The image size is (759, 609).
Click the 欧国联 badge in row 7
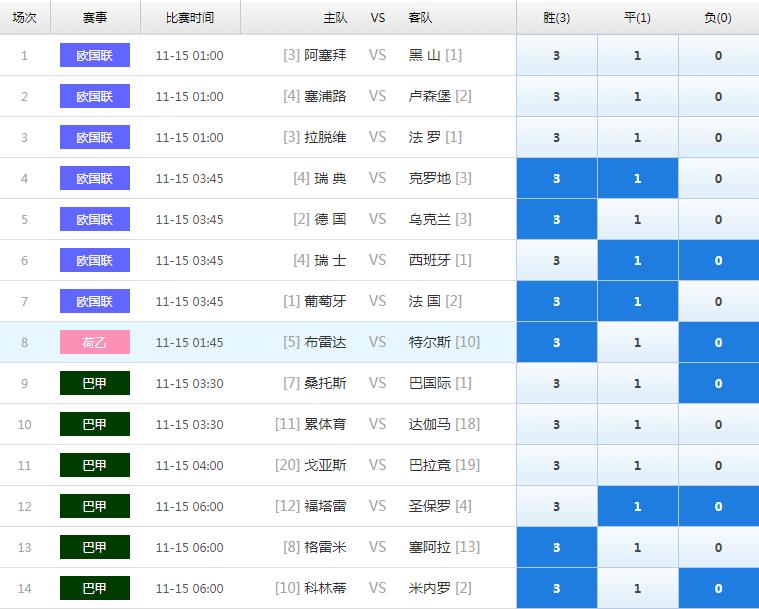tap(95, 301)
